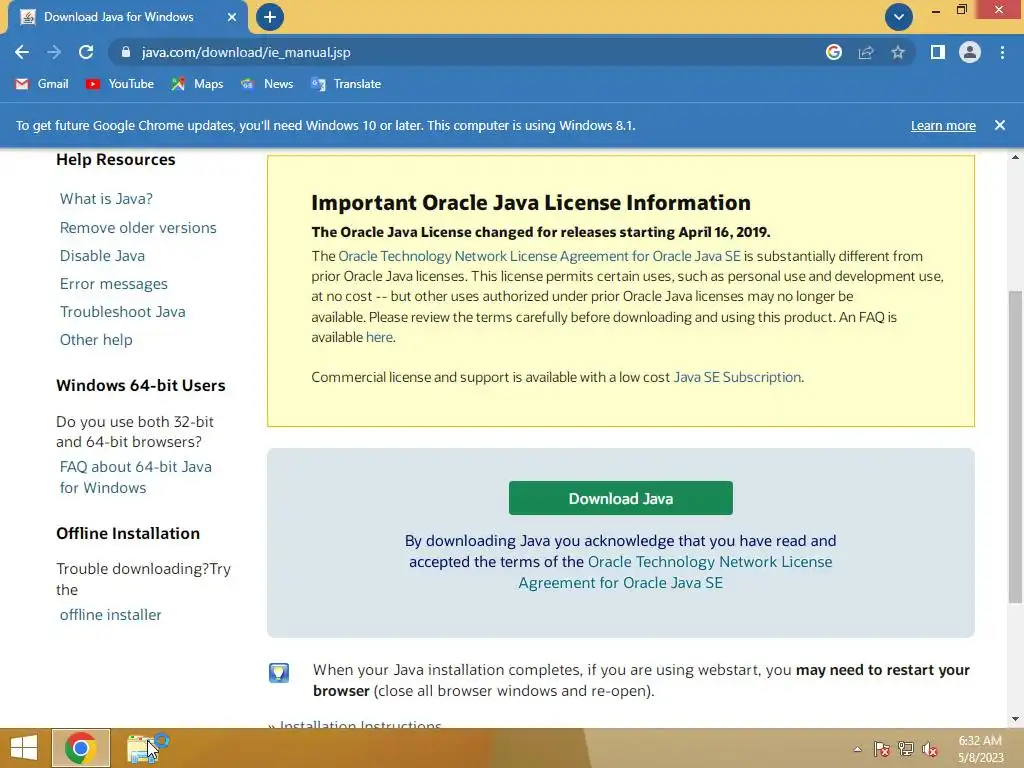Open the Other help link

tap(96, 340)
